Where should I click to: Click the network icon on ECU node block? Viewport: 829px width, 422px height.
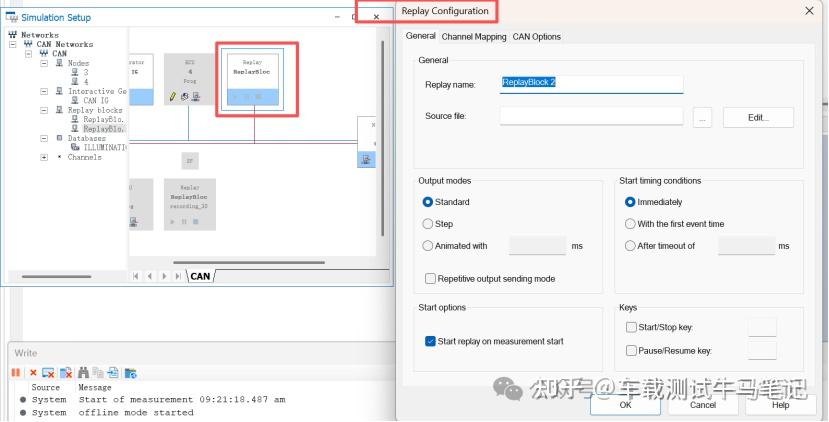(x=196, y=96)
